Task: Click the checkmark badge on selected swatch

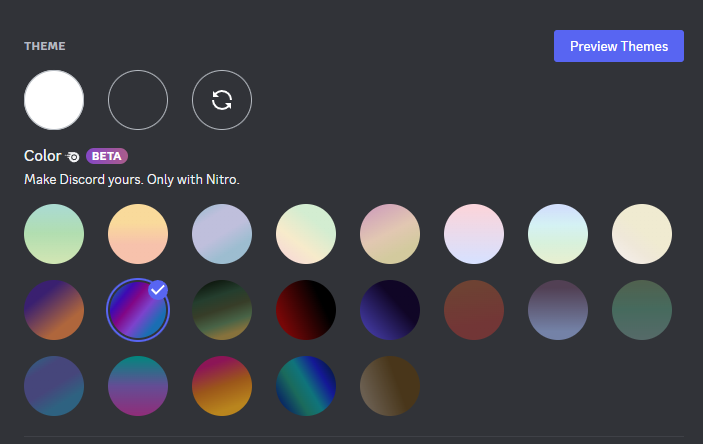Action: [x=158, y=290]
